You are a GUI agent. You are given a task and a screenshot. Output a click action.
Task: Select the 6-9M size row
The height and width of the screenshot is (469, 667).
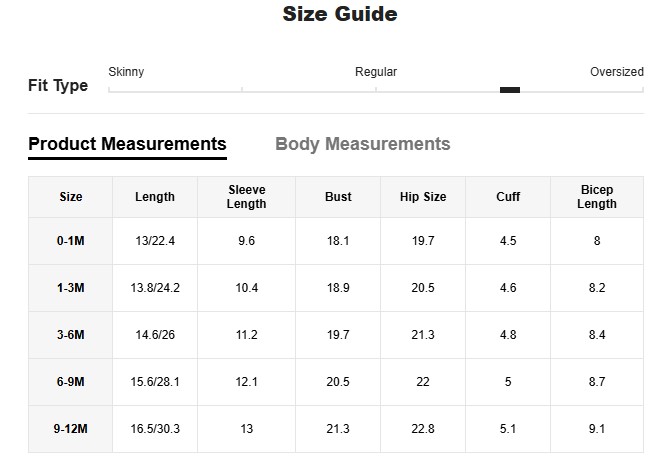[x=71, y=382]
